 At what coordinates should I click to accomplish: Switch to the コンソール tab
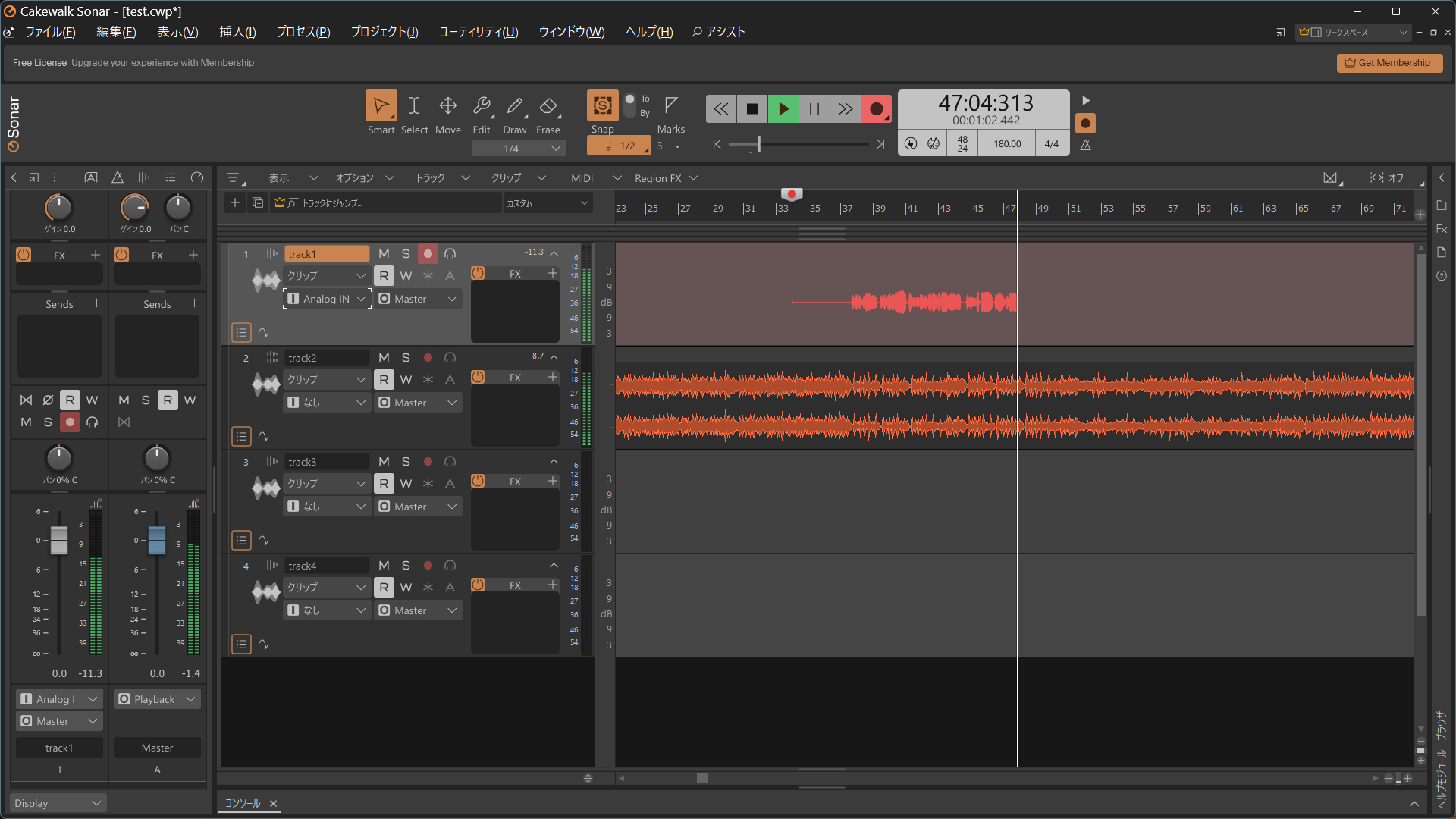coord(243,804)
